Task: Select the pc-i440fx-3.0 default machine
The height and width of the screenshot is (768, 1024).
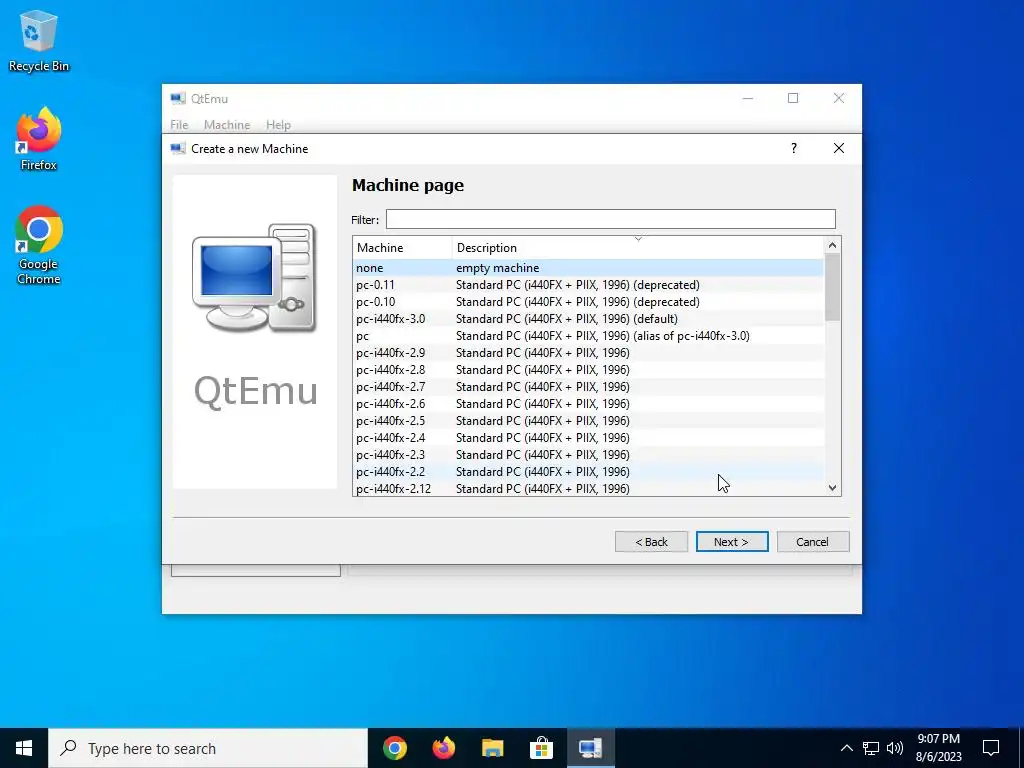Action: pyautogui.click(x=588, y=319)
